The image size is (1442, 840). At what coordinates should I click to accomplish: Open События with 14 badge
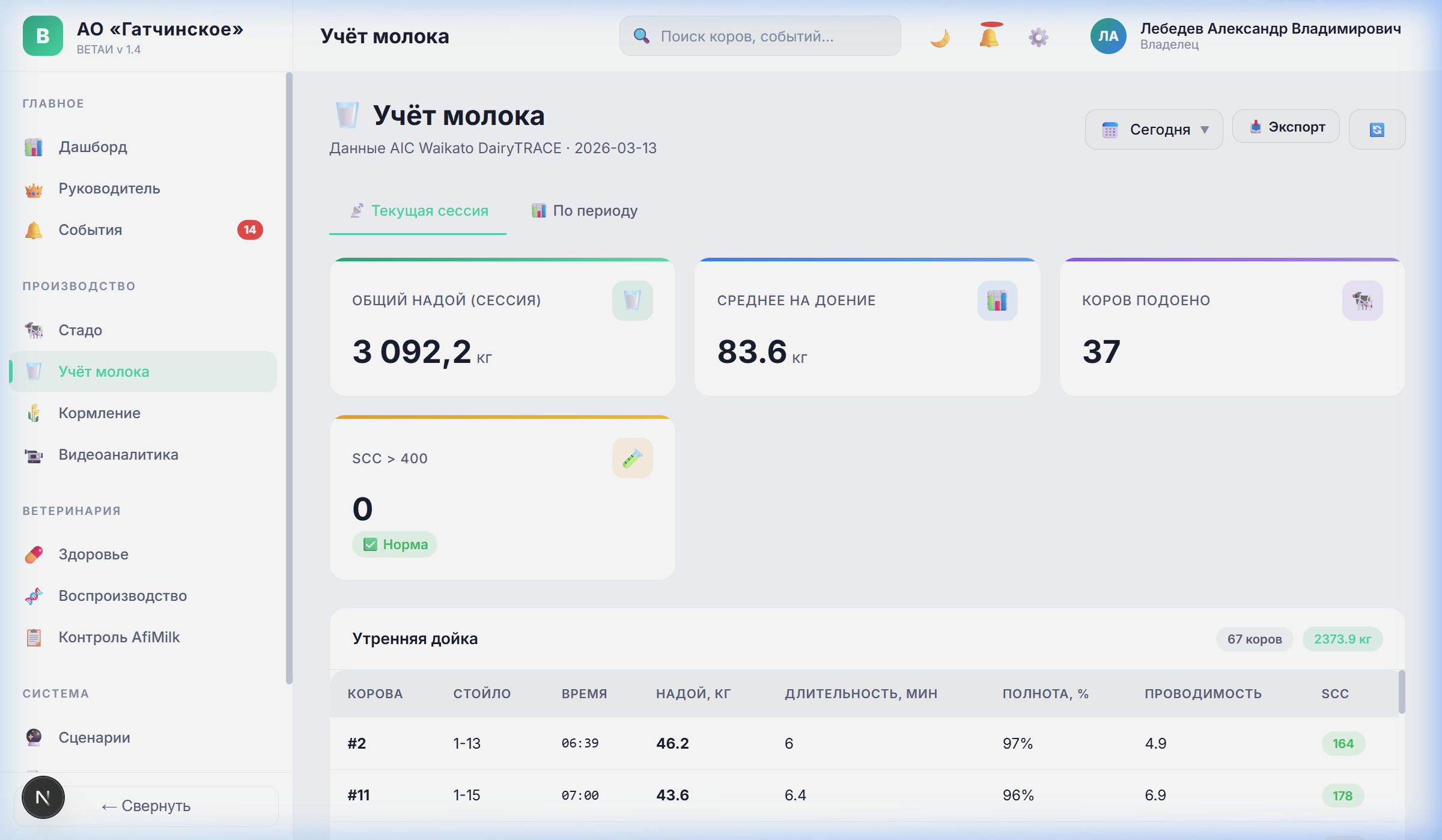pos(90,230)
